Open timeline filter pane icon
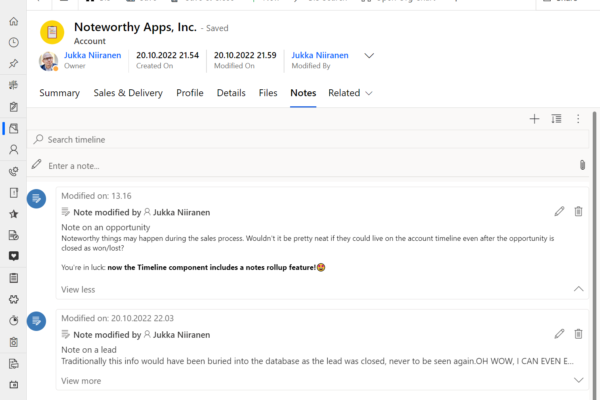This screenshot has height=400, width=600. point(556,119)
